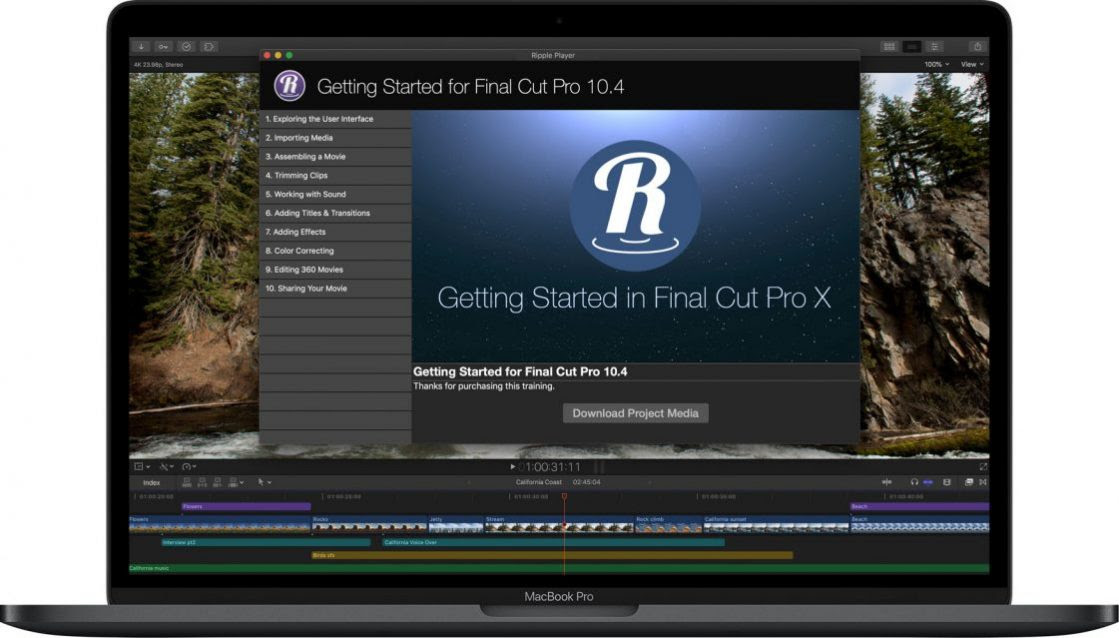The image size is (1119, 638).
Task: Click the timeline playhead marker
Action: (x=564, y=496)
